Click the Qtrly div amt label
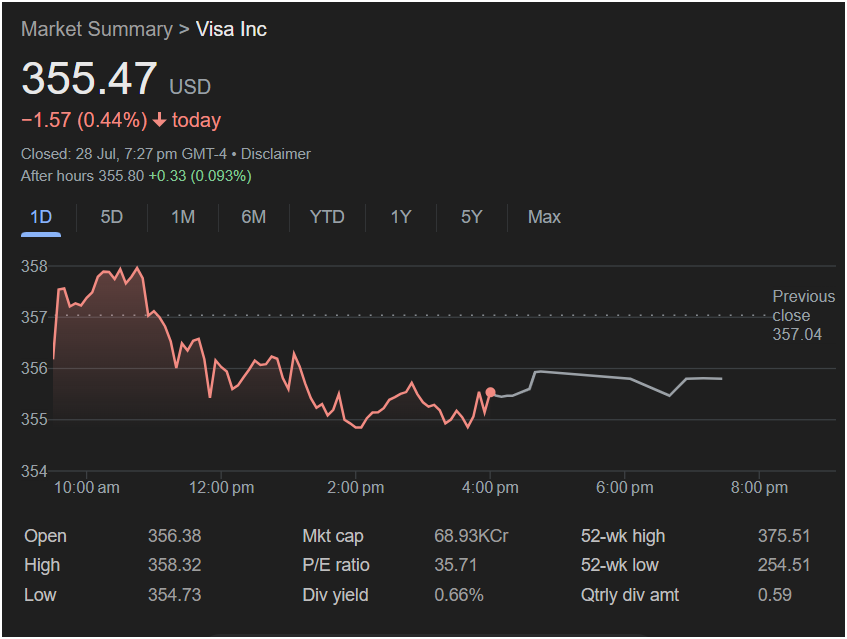The image size is (847, 639). pyautogui.click(x=630, y=595)
